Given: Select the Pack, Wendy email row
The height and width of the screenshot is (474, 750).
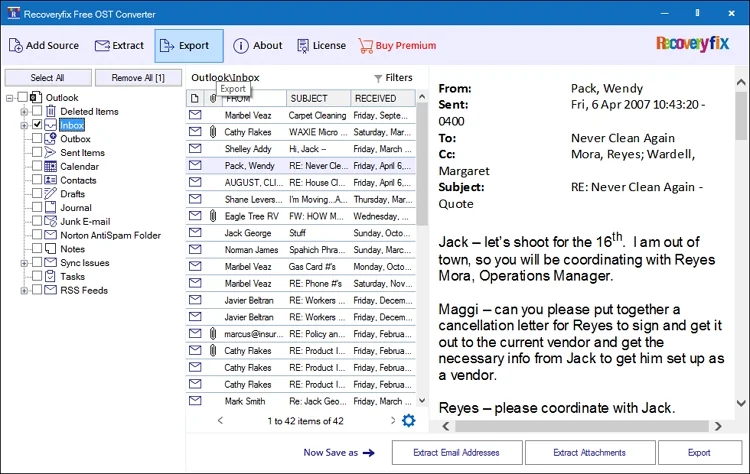Looking at the screenshot, I should click(x=300, y=165).
